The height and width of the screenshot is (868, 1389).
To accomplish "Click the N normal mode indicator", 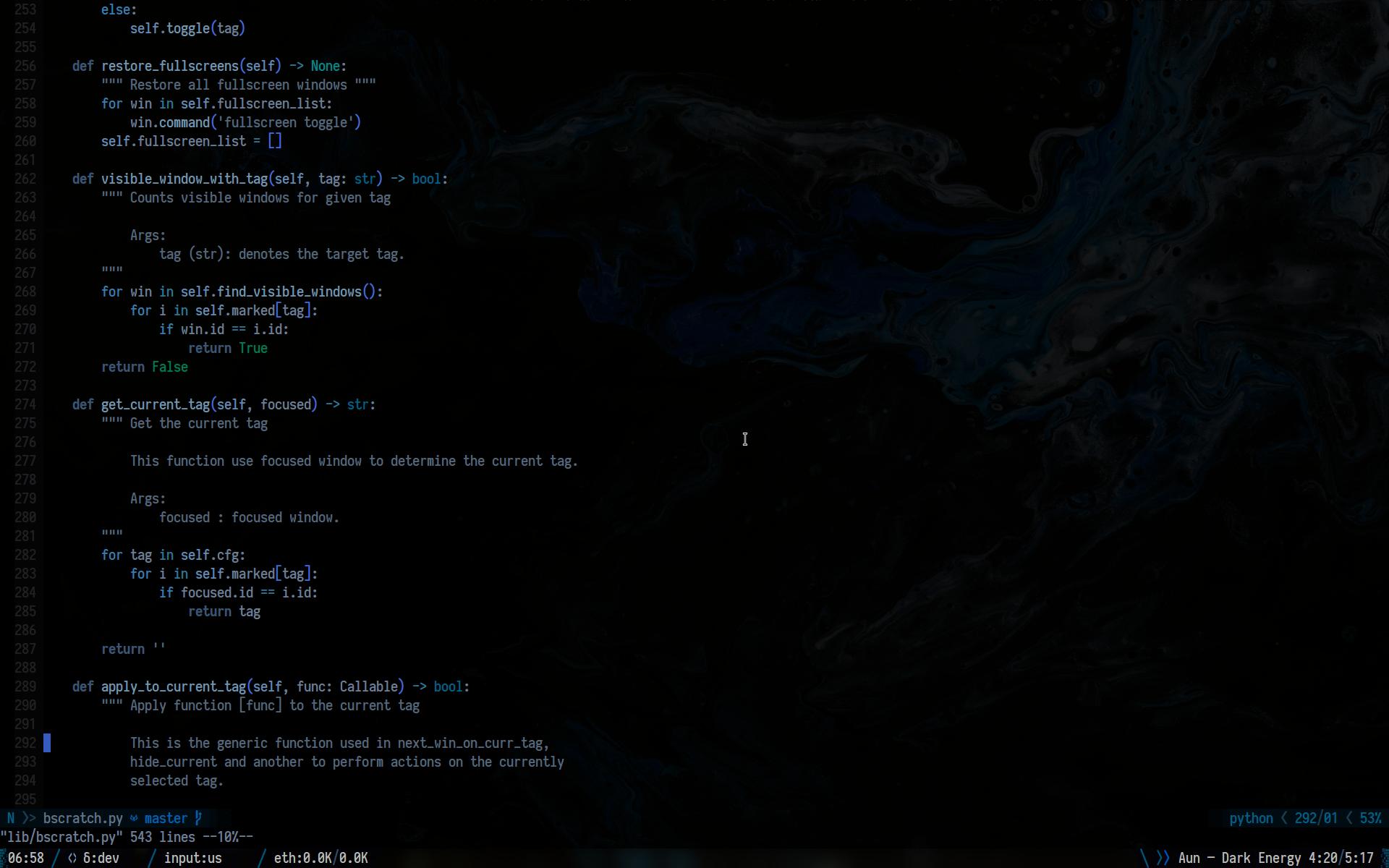I will (11, 818).
